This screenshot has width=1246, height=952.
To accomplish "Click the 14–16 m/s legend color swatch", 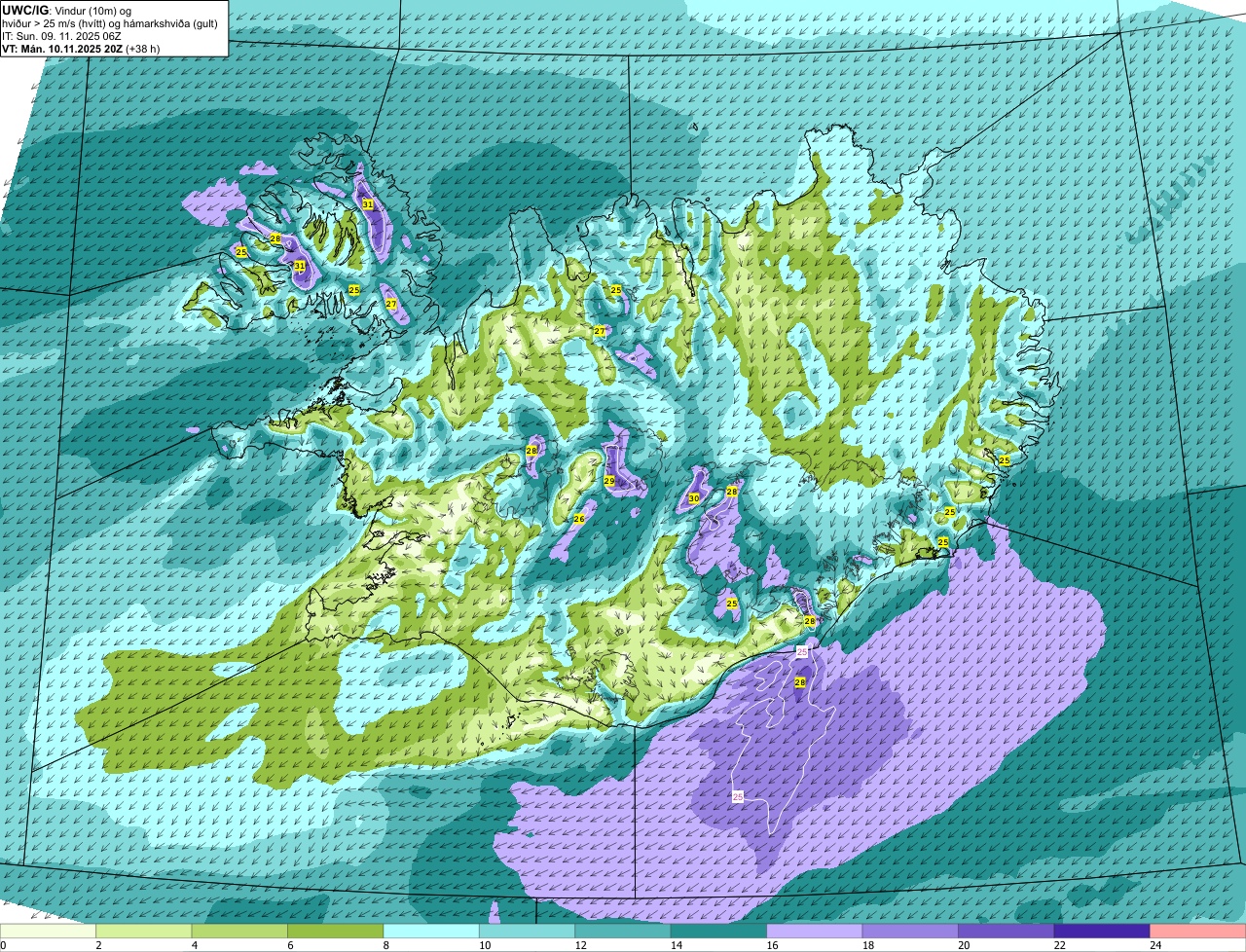I will pos(718,931).
